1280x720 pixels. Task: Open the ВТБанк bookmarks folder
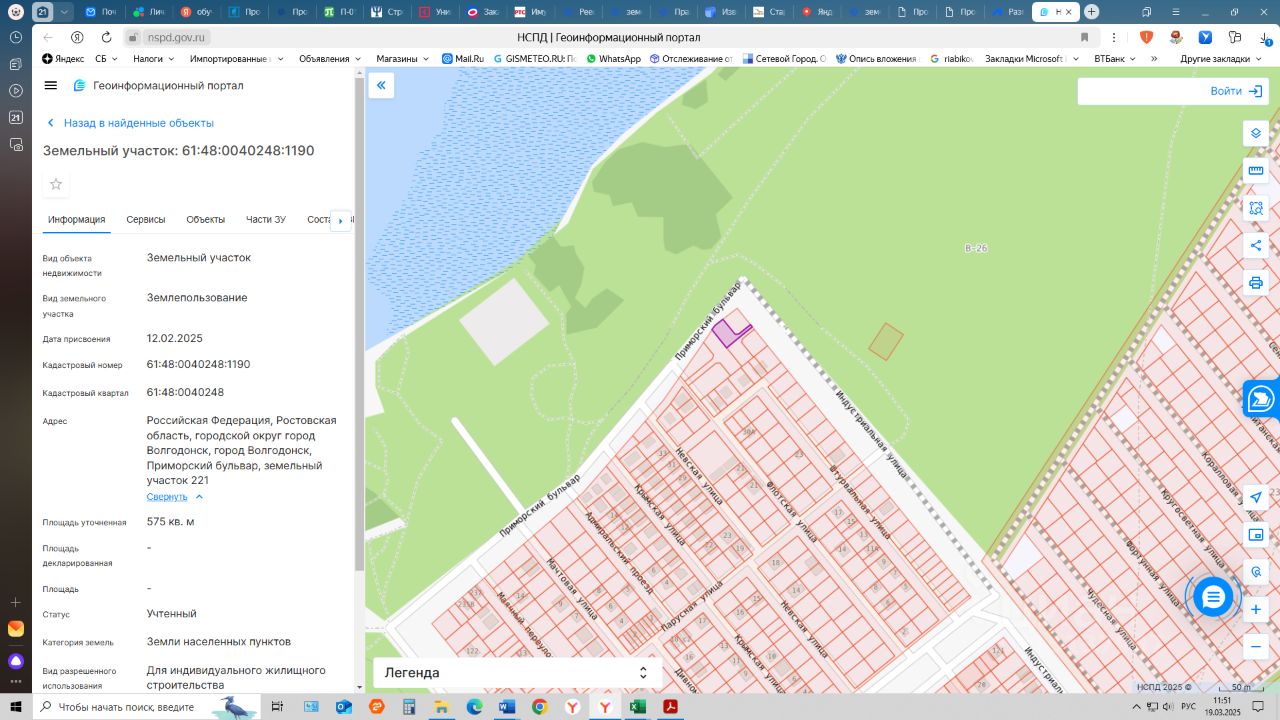(1115, 59)
